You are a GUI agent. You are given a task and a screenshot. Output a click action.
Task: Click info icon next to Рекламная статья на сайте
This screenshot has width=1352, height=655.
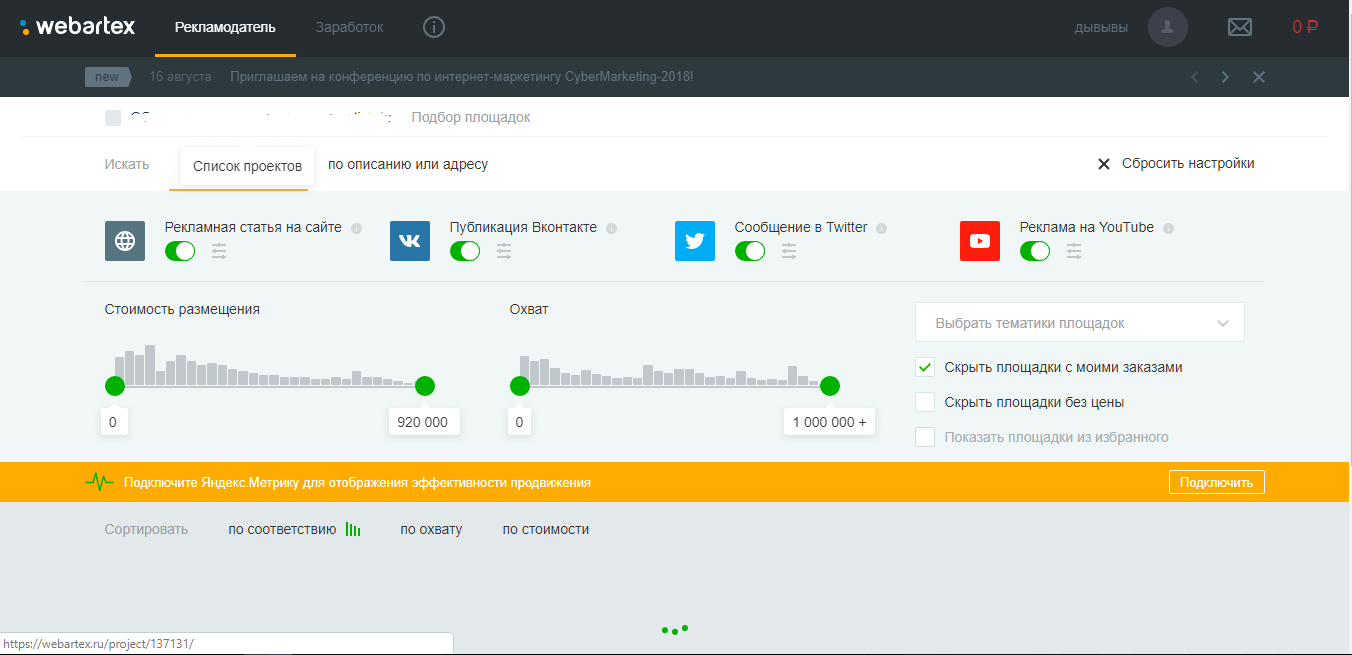(356, 228)
